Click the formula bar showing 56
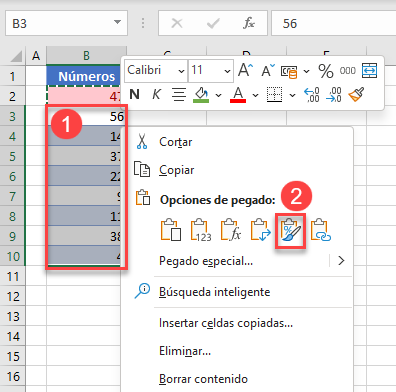This screenshot has height=392, width=396. pyautogui.click(x=334, y=23)
